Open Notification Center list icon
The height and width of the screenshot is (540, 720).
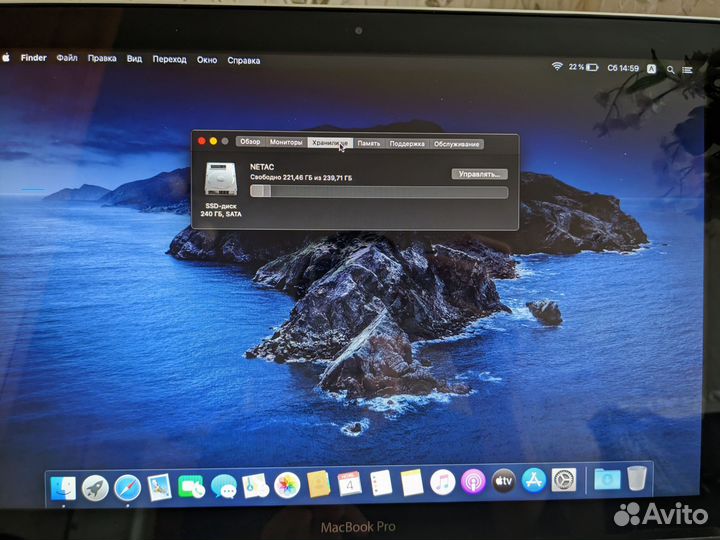click(687, 70)
